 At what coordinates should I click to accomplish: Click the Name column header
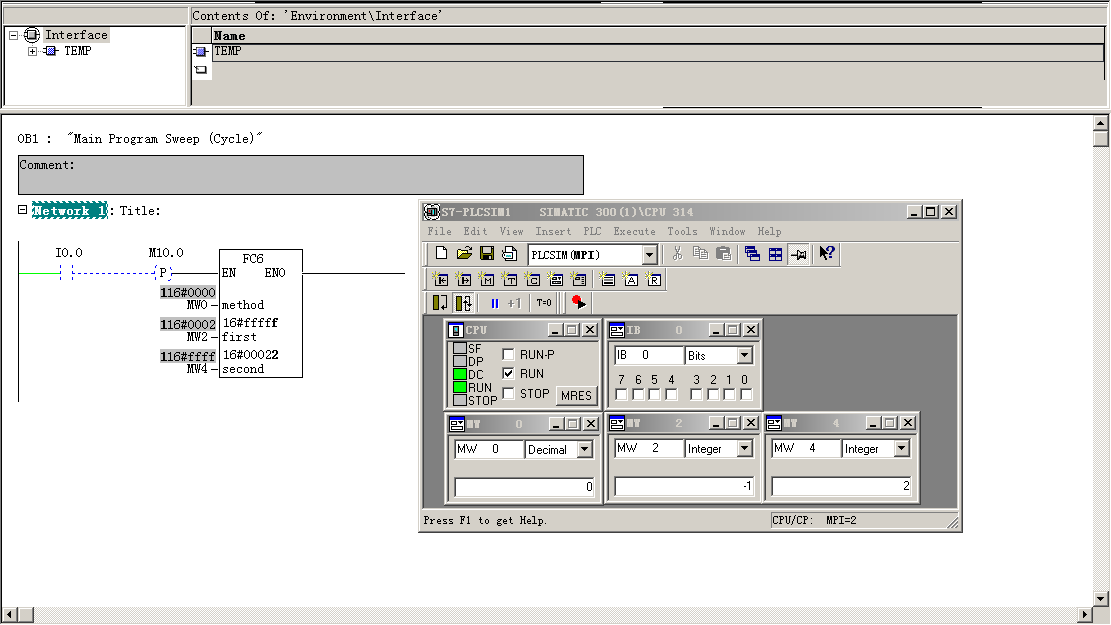click(x=658, y=36)
